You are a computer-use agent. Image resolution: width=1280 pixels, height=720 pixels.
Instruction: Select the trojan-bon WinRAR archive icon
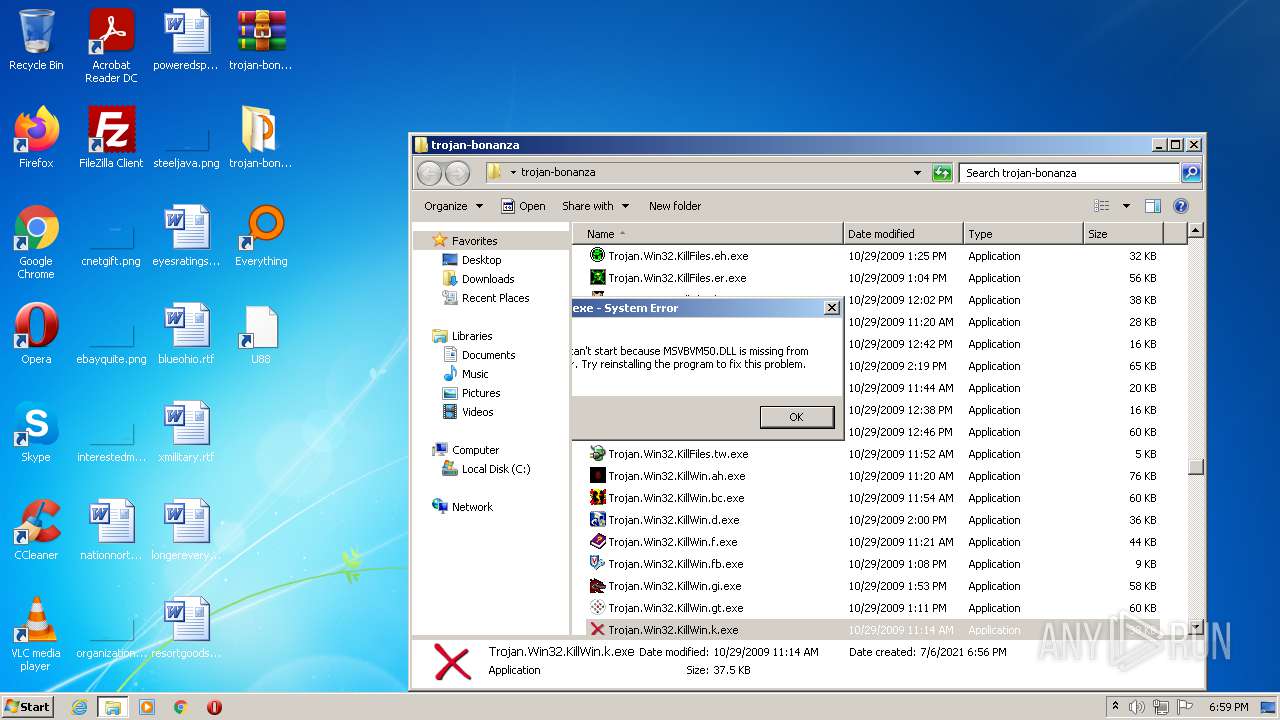tap(261, 40)
